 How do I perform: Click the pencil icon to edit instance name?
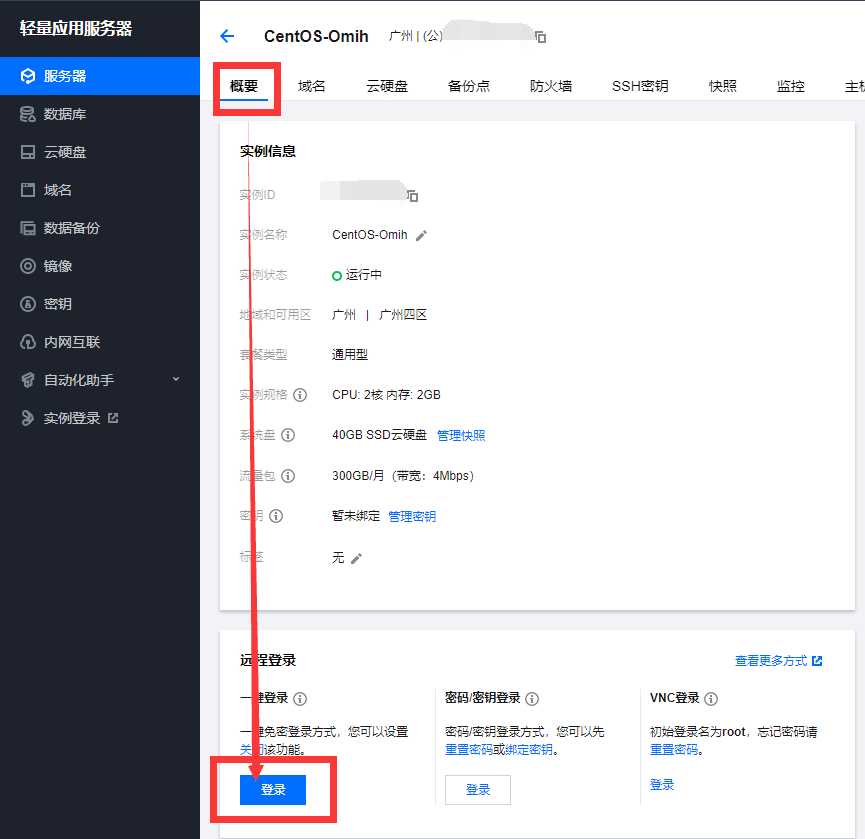tap(421, 235)
